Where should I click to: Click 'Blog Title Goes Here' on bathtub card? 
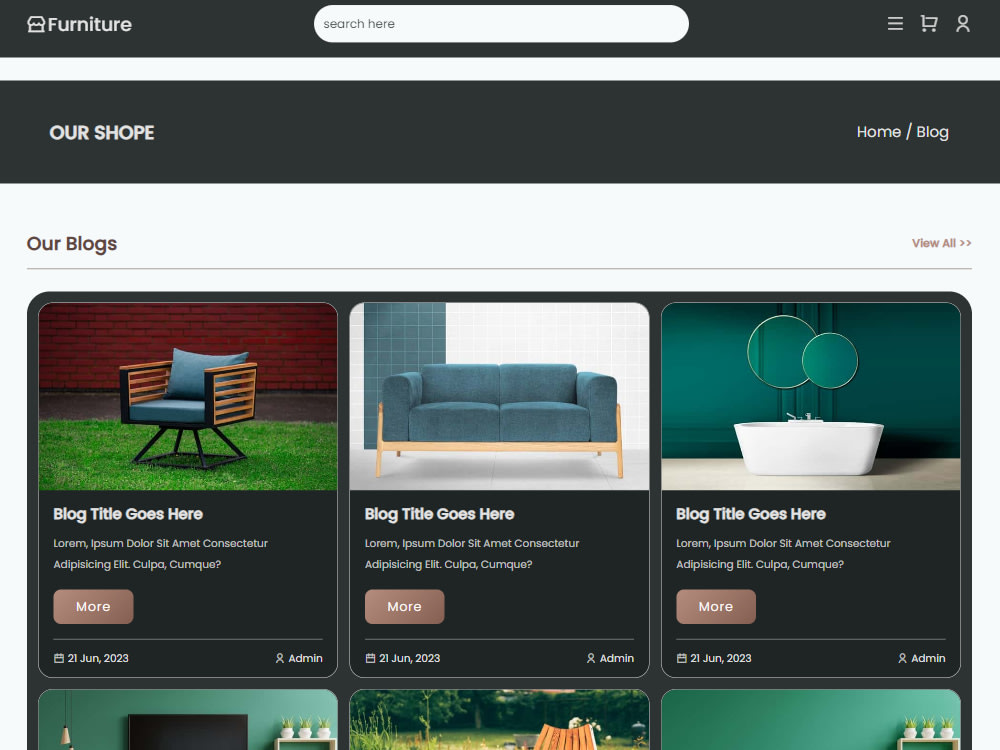pyautogui.click(x=751, y=514)
